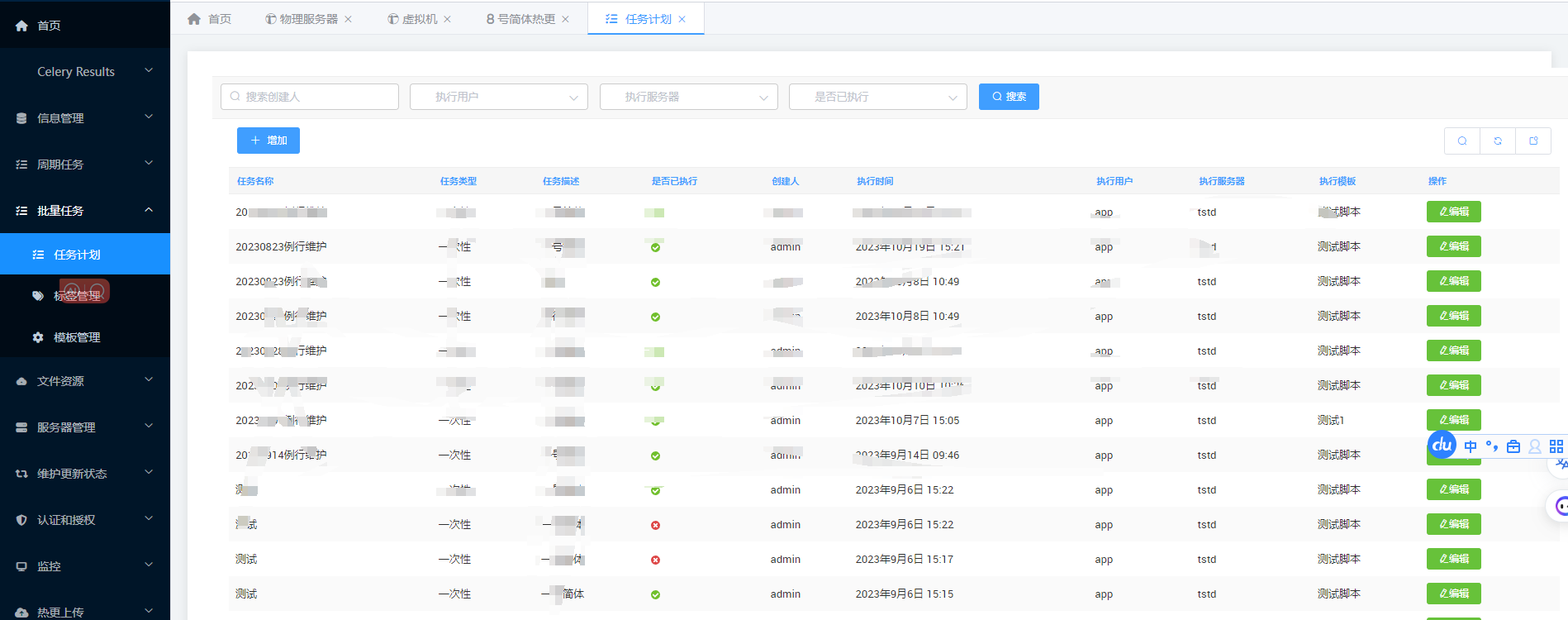Close the 任务计划 tab with its x
Screen dimensions: 1568x620
[x=682, y=19]
